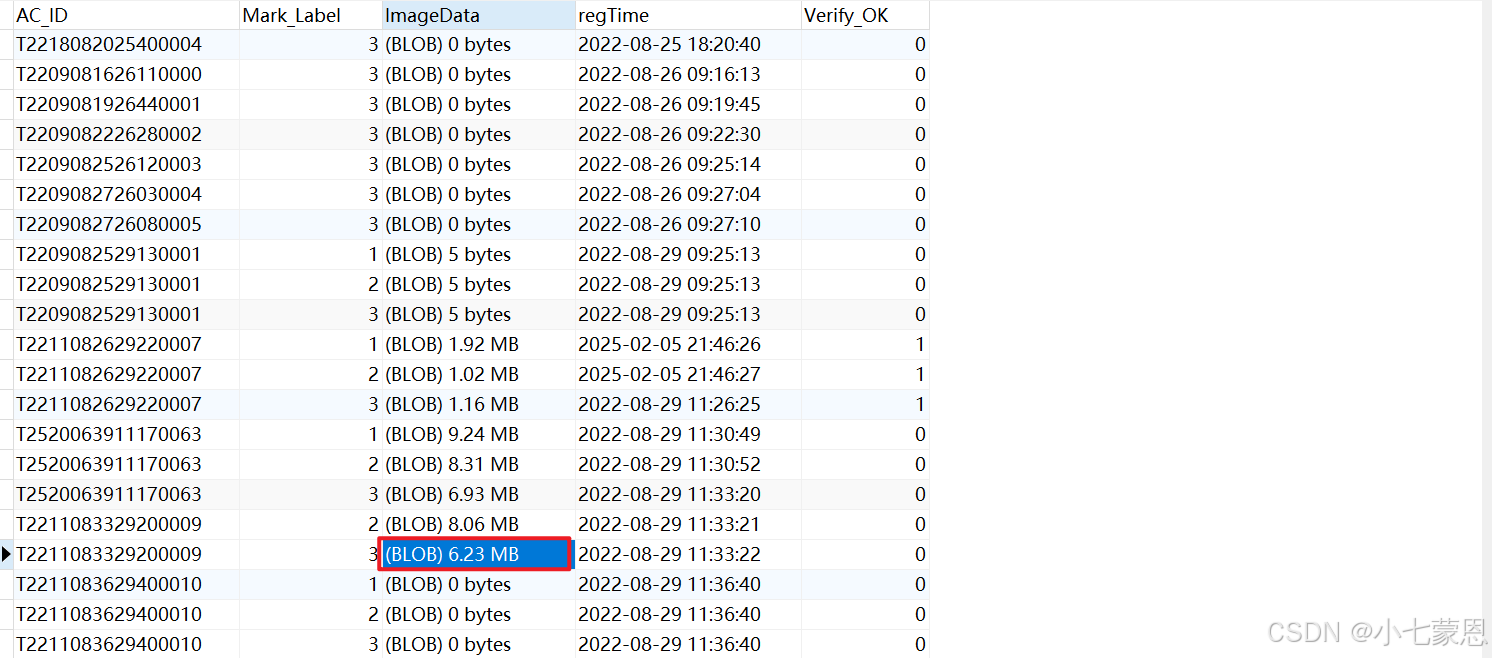
Task: Click the regTime column header
Action: 688,15
